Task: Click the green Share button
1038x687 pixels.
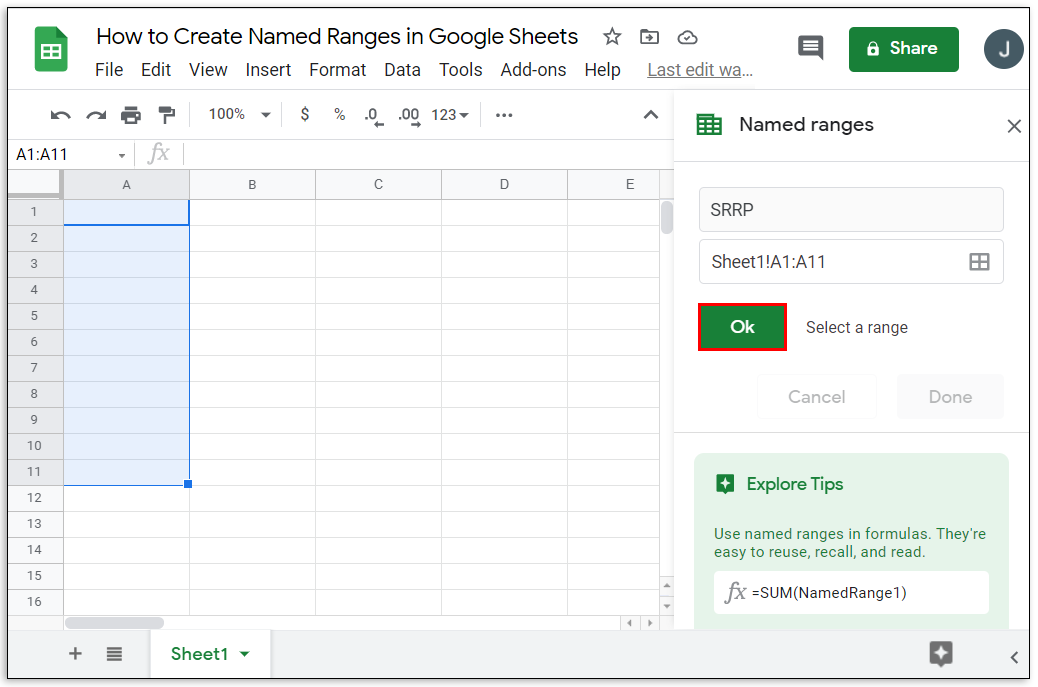Action: 903,49
